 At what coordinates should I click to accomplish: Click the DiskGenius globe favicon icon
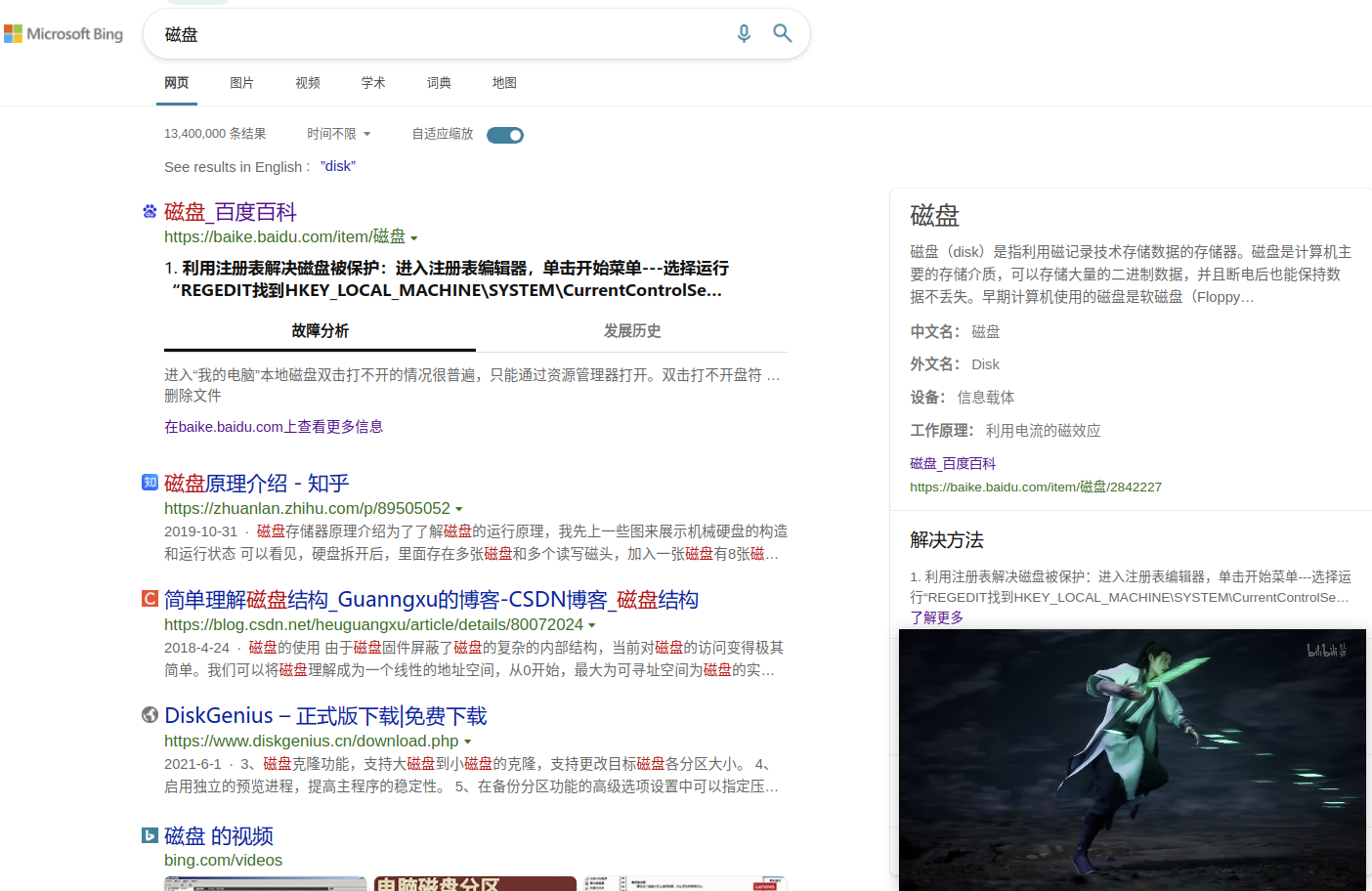coord(150,715)
